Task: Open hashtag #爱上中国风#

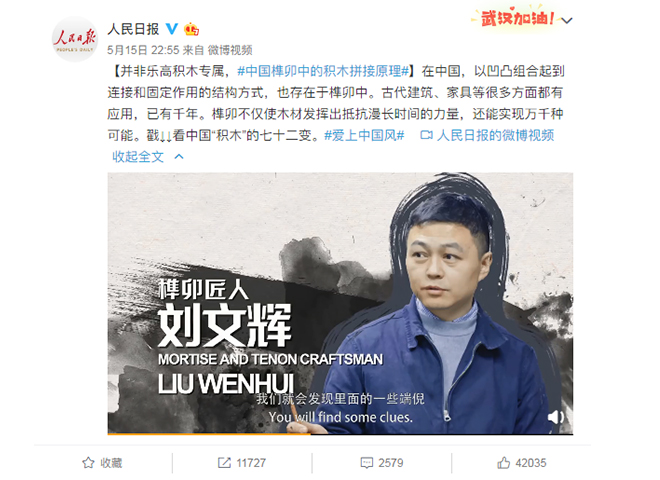Action: tap(364, 135)
